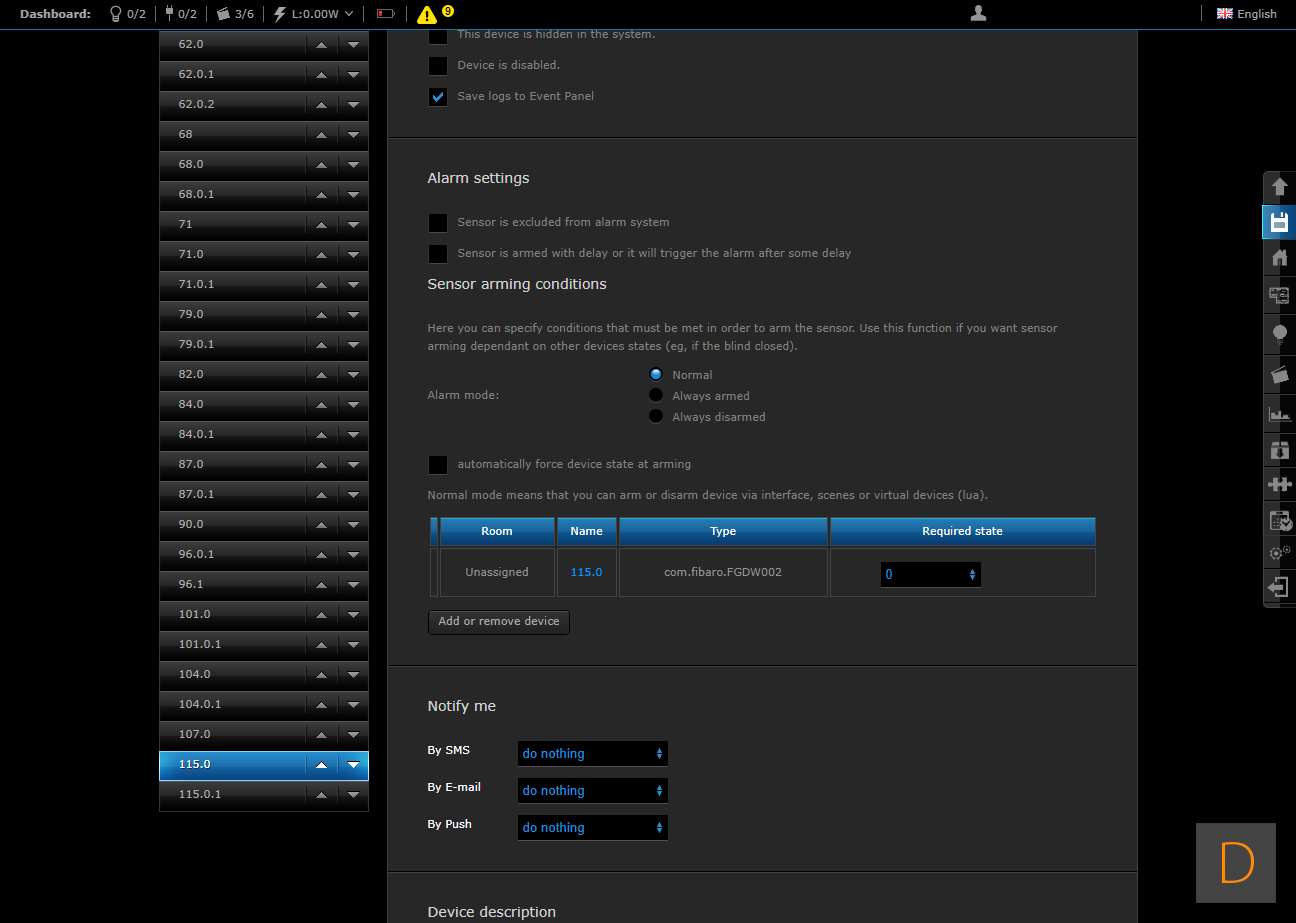Open the By Push notification dropdown
The image size is (1296, 923).
click(x=592, y=827)
